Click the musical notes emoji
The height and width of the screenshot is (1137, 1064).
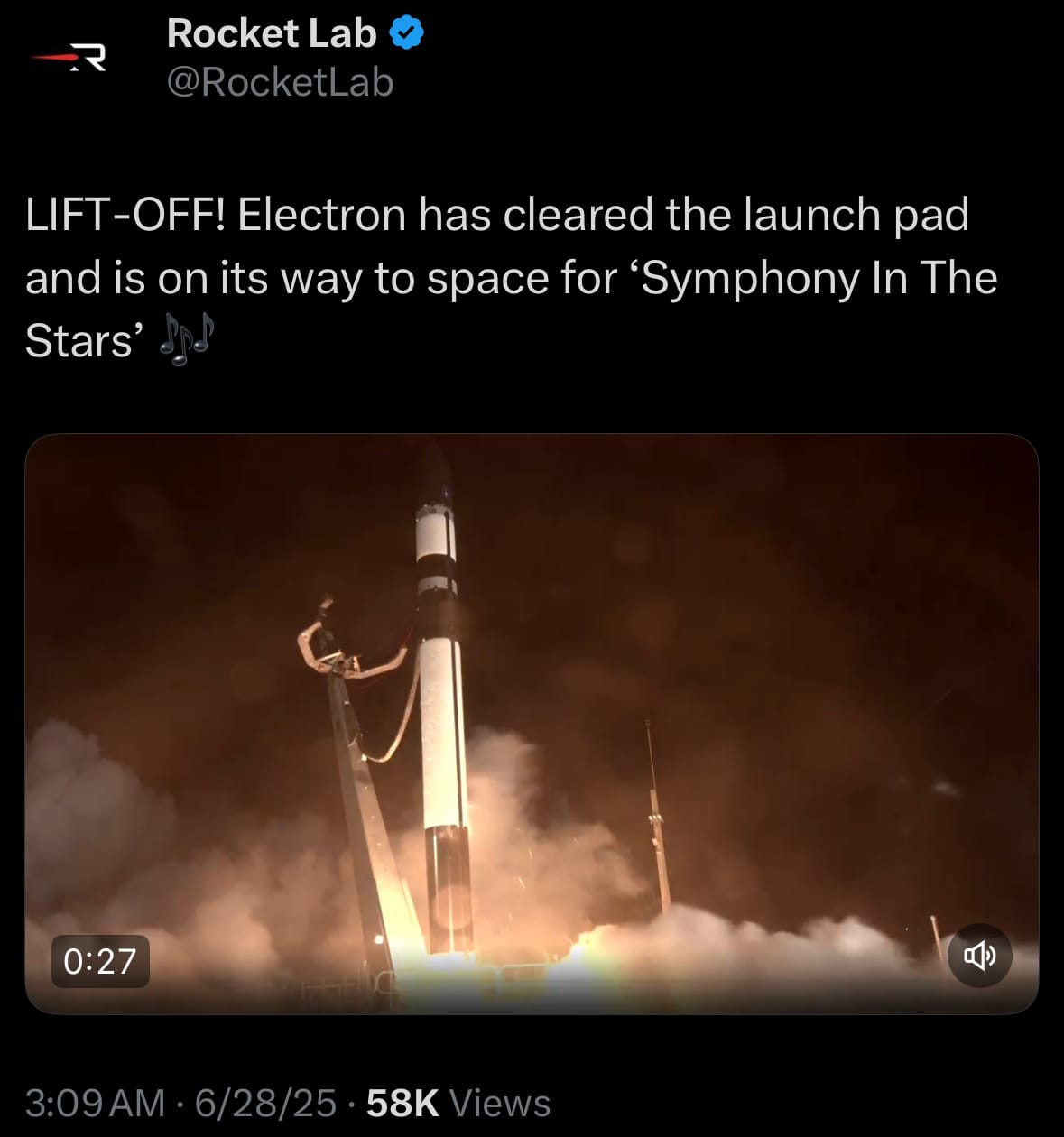coord(186,340)
